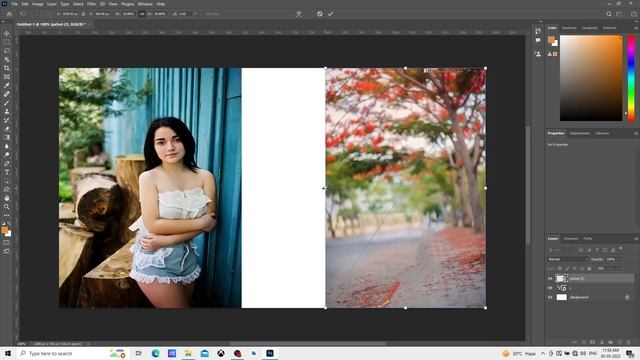
Task: Hide the top selected layer's eye
Action: (550, 278)
